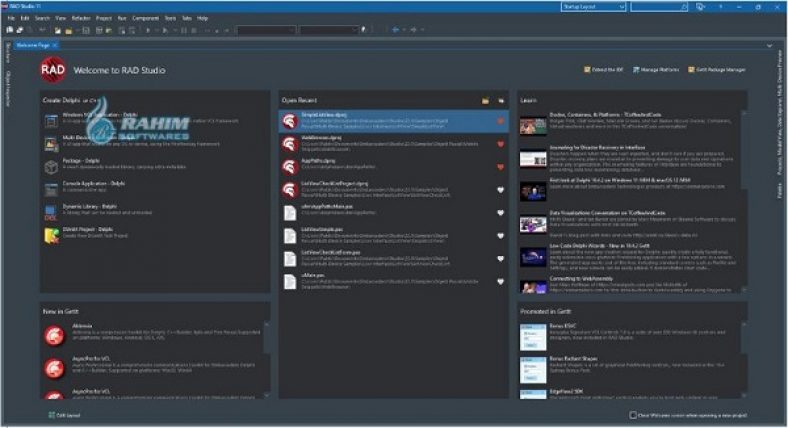Open the Refactor menu
This screenshot has width=788, height=428.
(81, 19)
